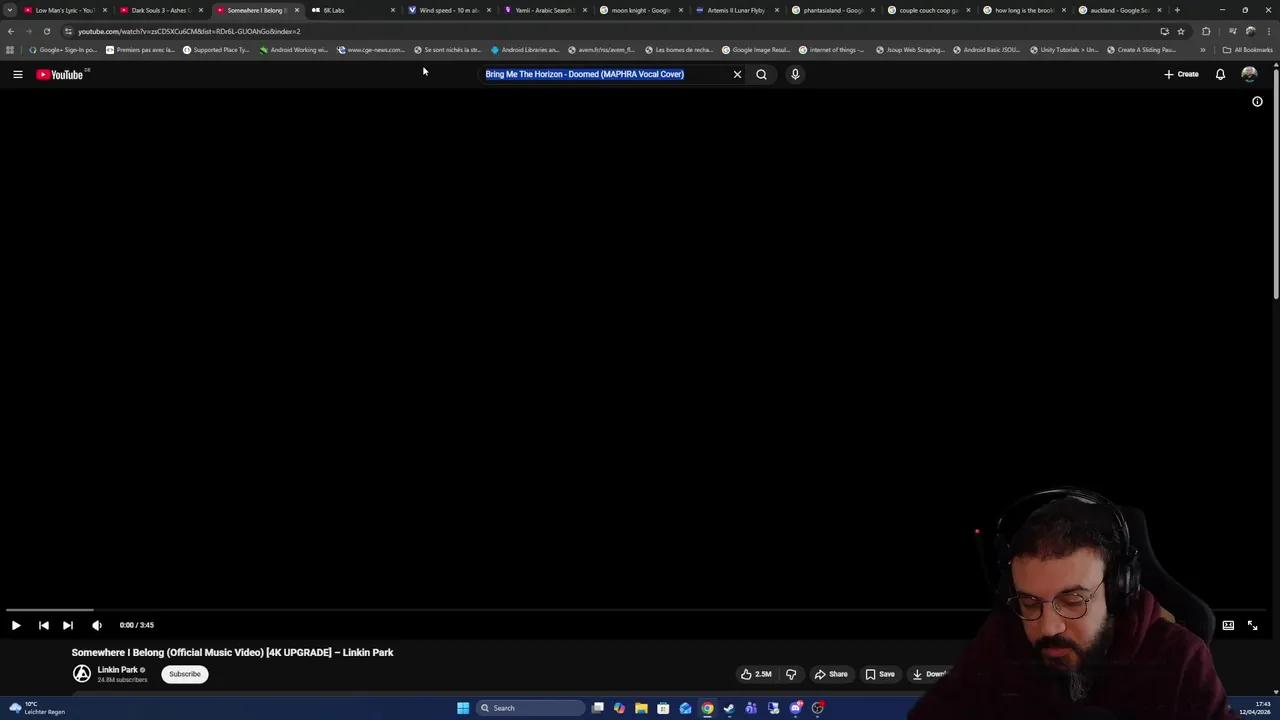The image size is (1280, 720).
Task: Dislike the video
Action: coord(791,674)
